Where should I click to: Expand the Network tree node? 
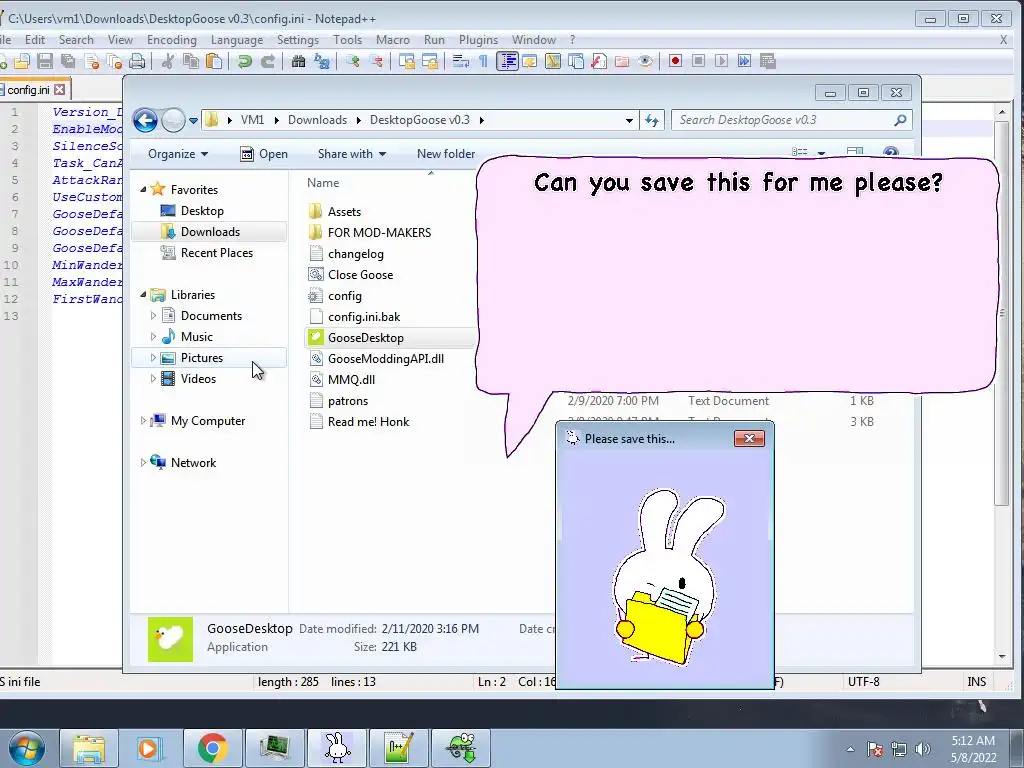coord(143,462)
